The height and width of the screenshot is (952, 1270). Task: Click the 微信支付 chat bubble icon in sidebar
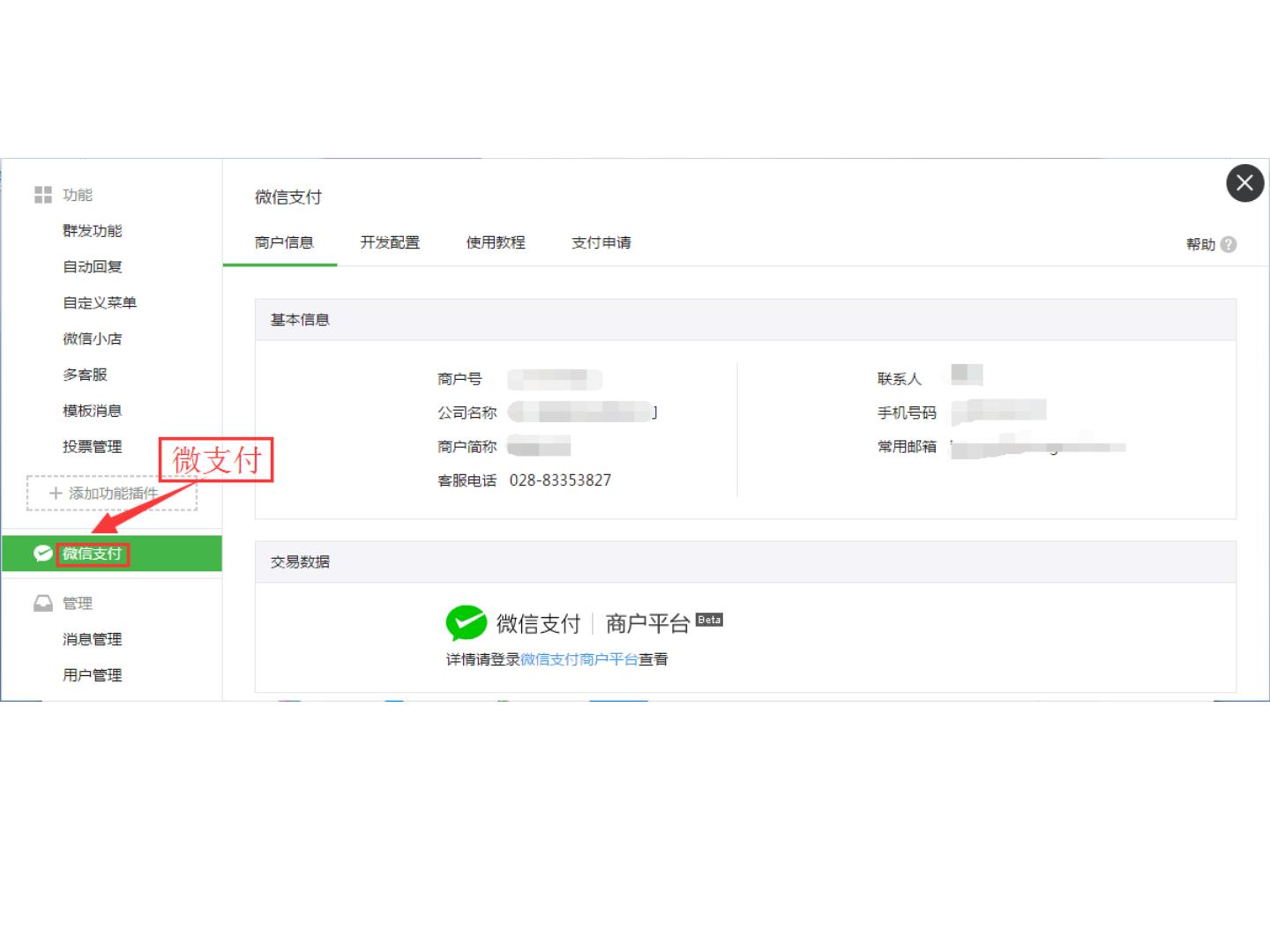click(x=43, y=554)
